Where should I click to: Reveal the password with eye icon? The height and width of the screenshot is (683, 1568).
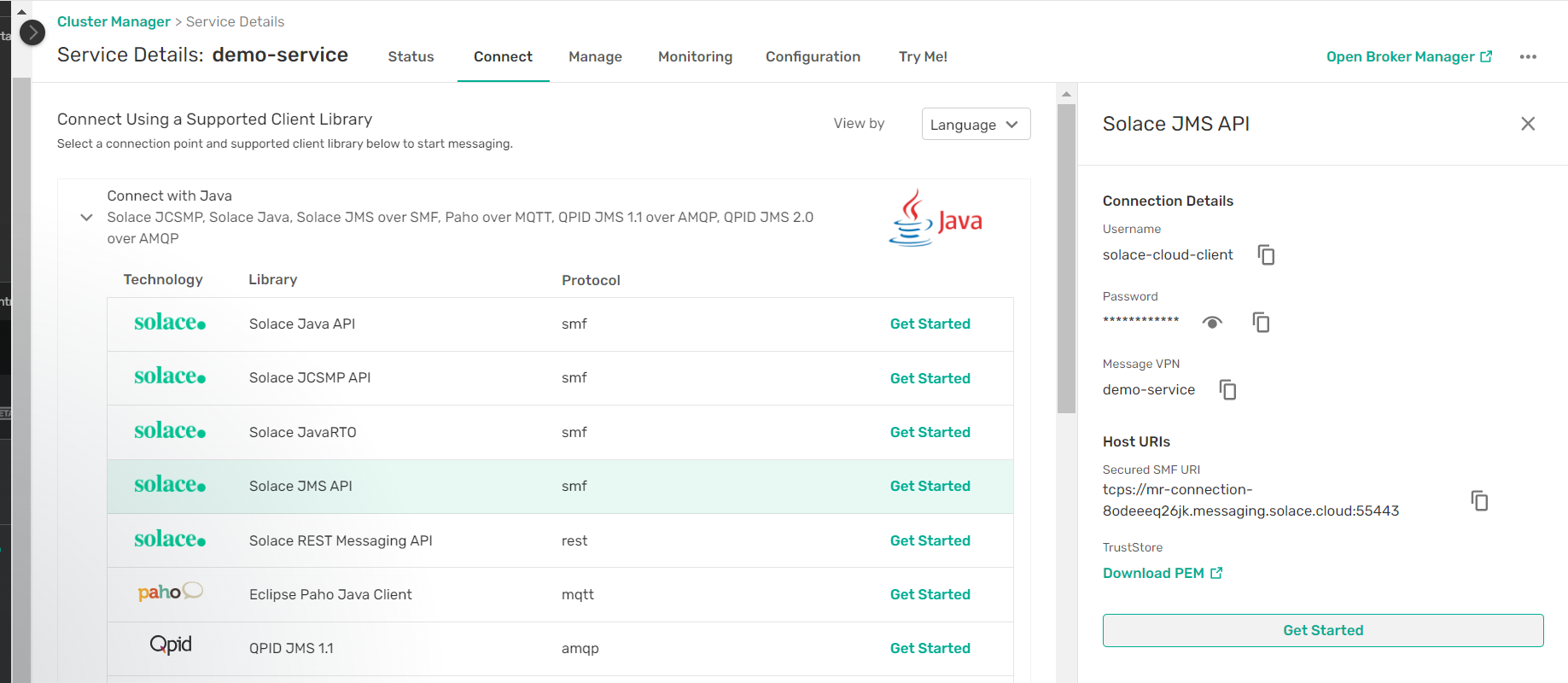(x=1212, y=323)
